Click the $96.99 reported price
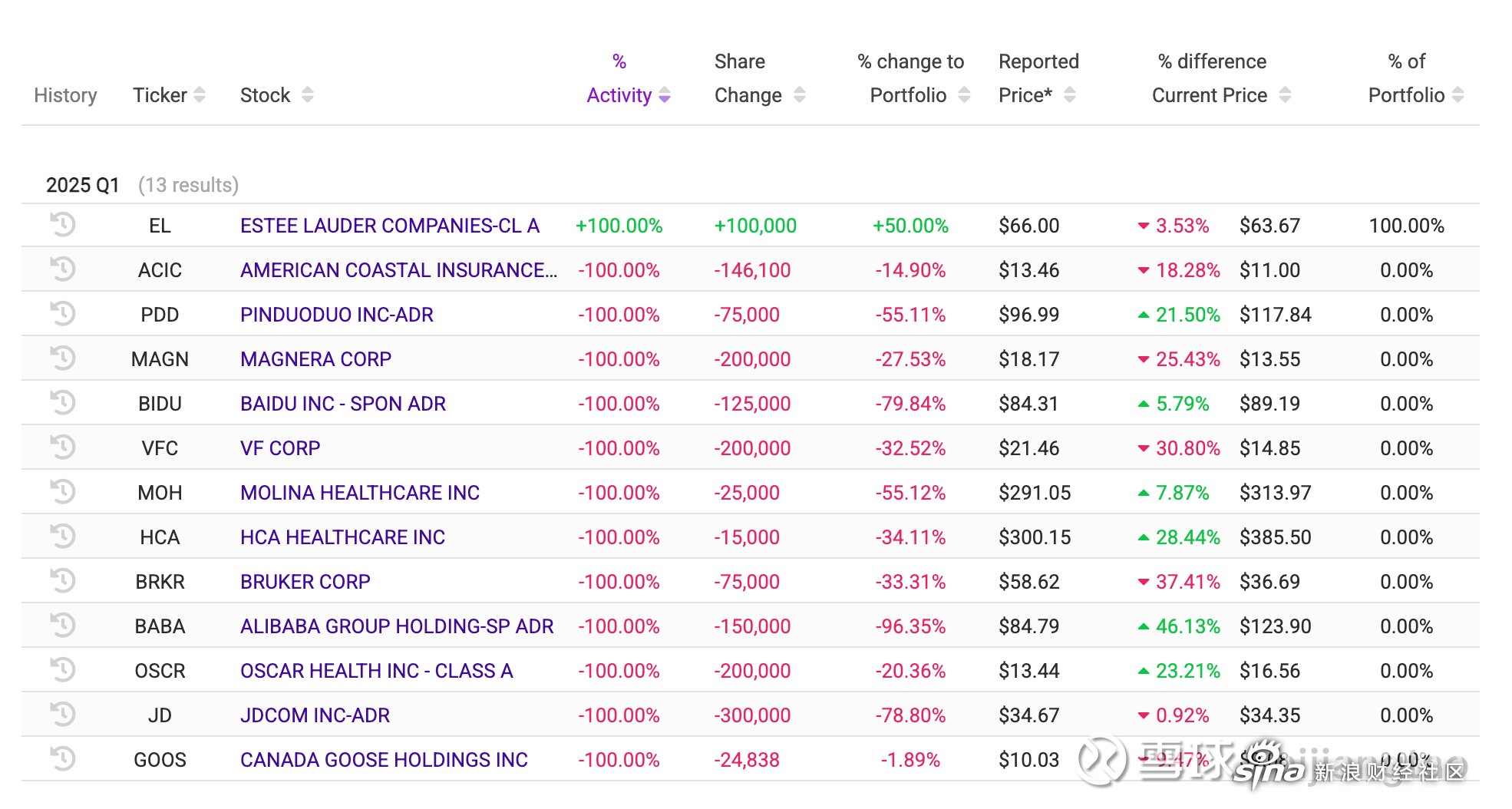1512x809 pixels. point(1028,315)
